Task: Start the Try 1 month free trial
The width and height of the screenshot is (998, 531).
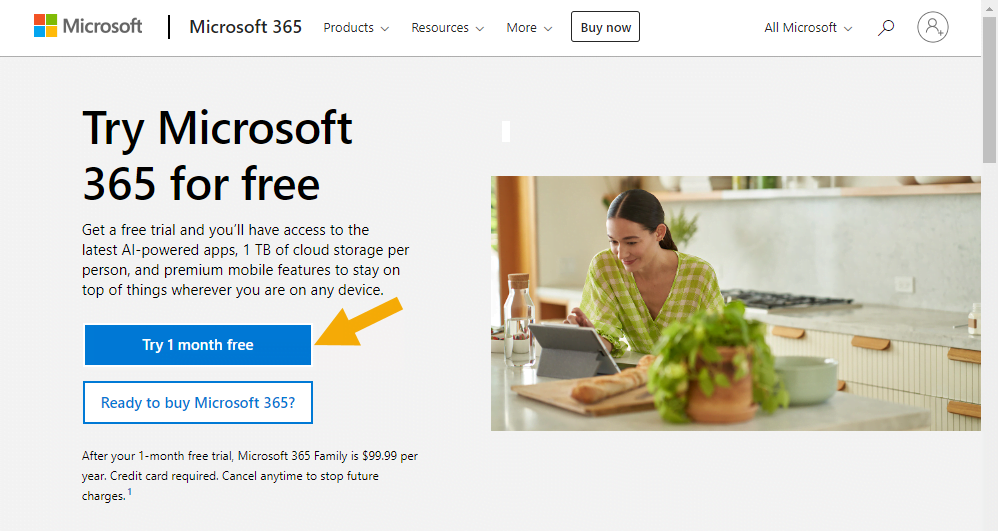Action: point(198,345)
